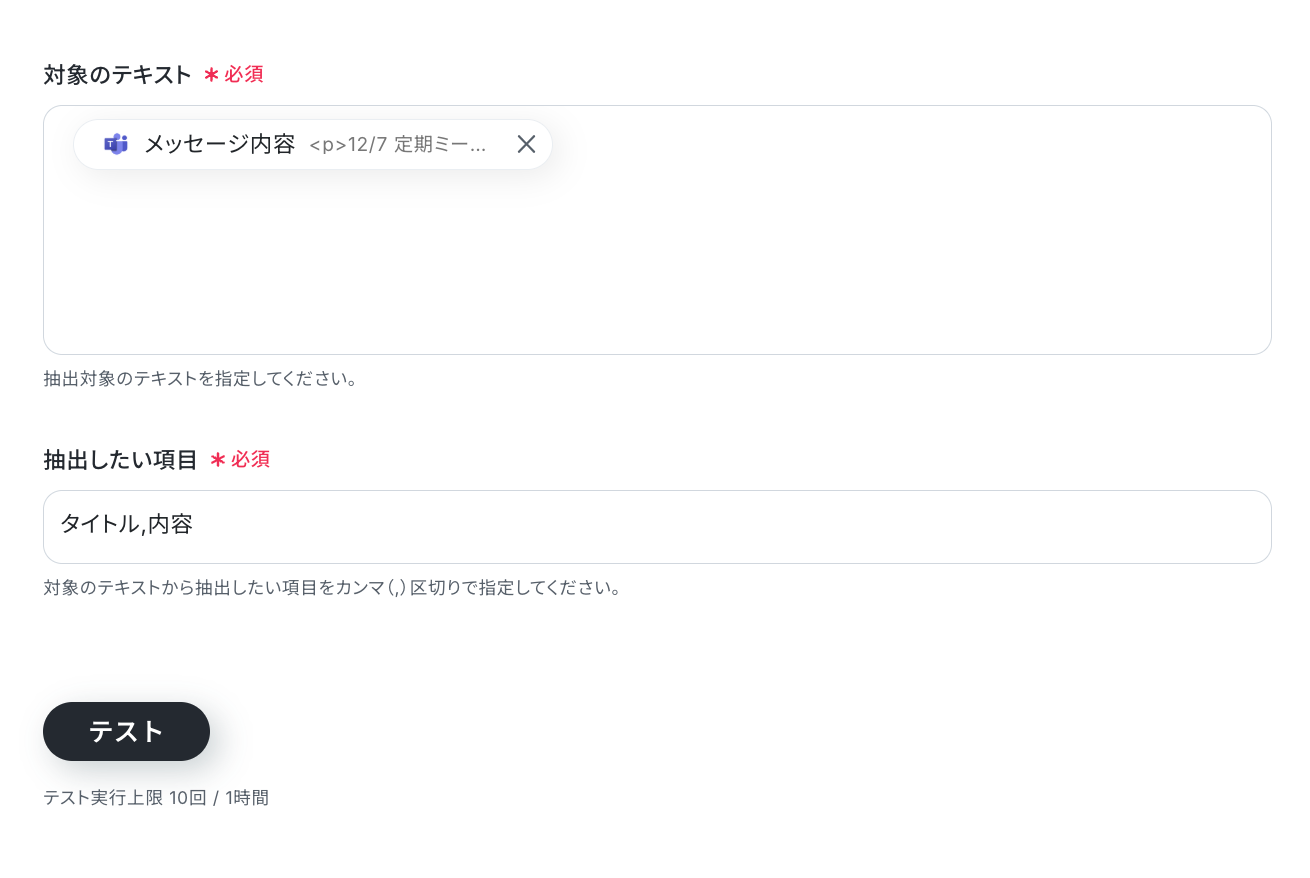Click the 必須 marker beside 対象のテキスト
This screenshot has width=1310, height=878.
click(x=244, y=75)
